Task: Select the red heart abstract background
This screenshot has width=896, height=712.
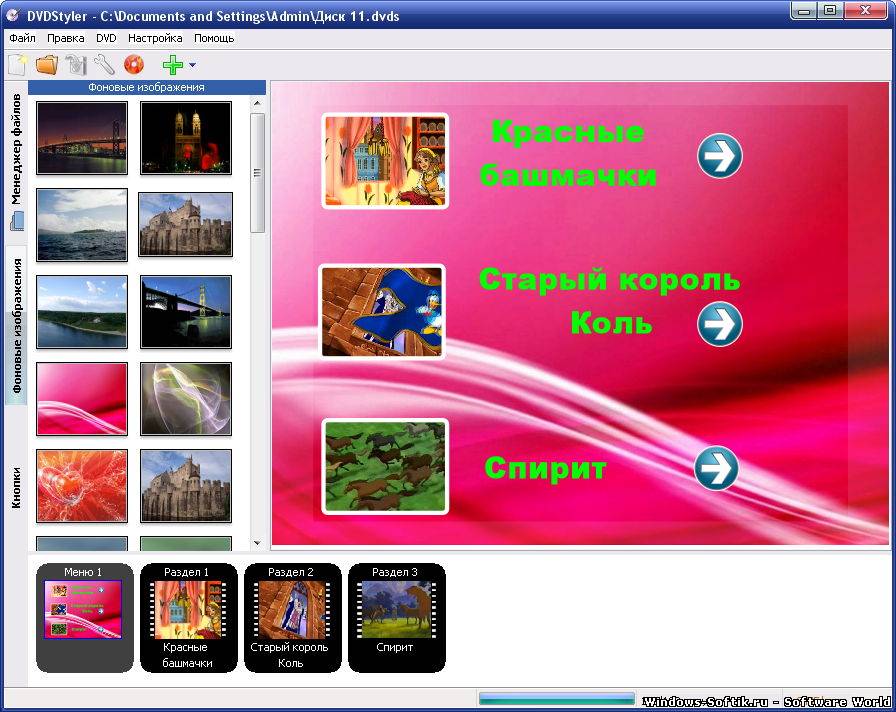Action: [82, 486]
